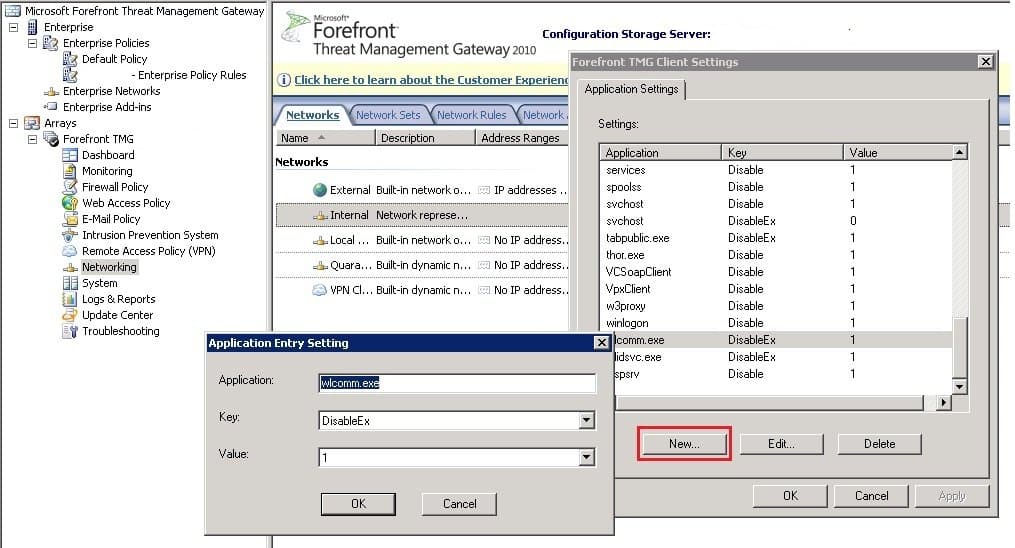Close the Application Entry Setting dialog

pyautogui.click(x=601, y=343)
